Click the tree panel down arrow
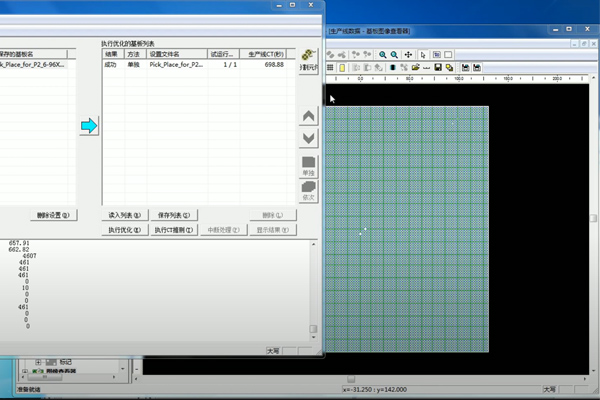The width and height of the screenshot is (600, 400). pos(122,369)
